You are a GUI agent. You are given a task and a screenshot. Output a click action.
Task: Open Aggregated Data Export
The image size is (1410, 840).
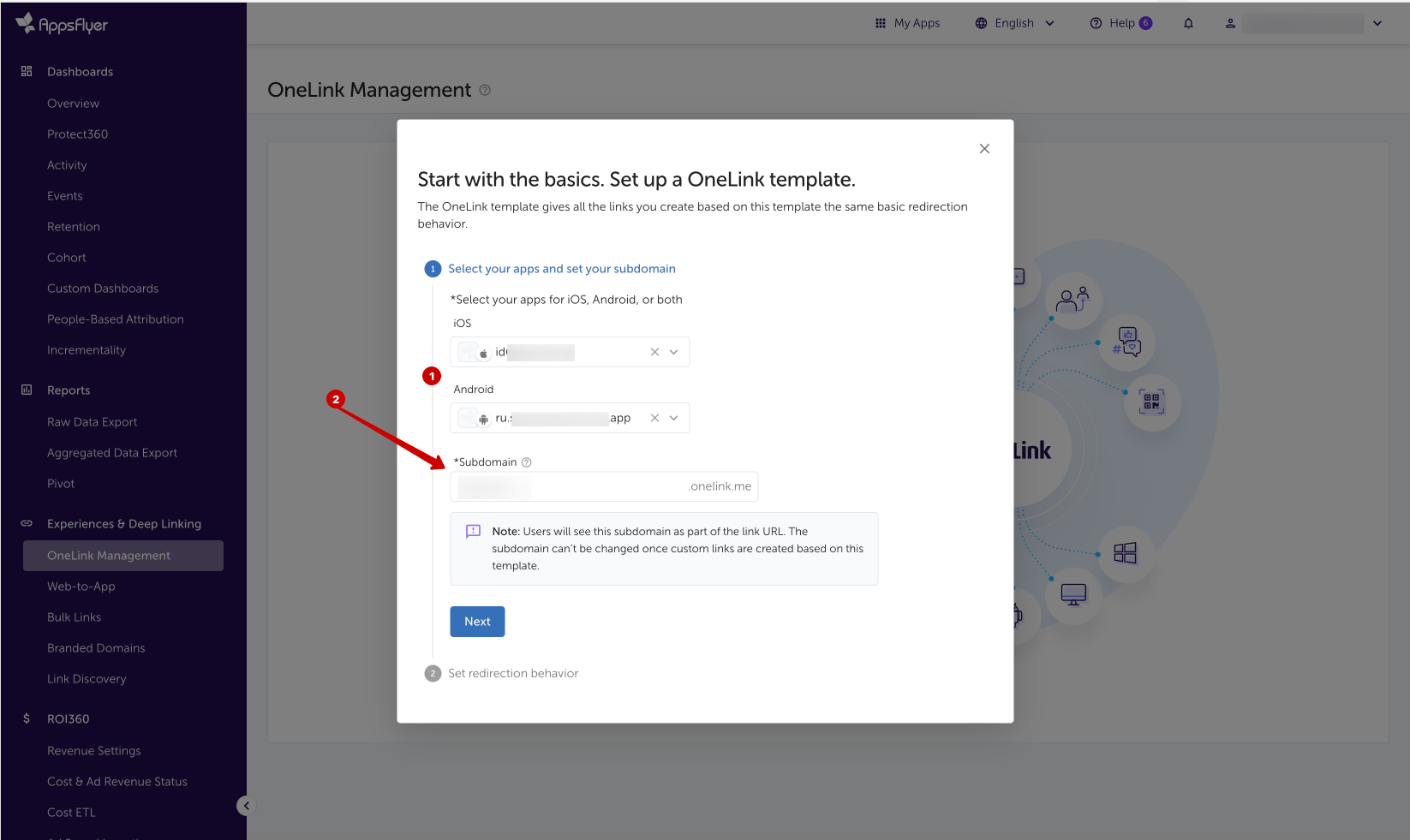click(112, 453)
